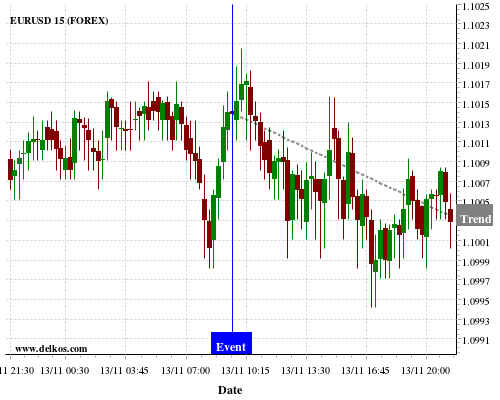Click the blue Event label box
The height and width of the screenshot is (400, 500).
(231, 343)
